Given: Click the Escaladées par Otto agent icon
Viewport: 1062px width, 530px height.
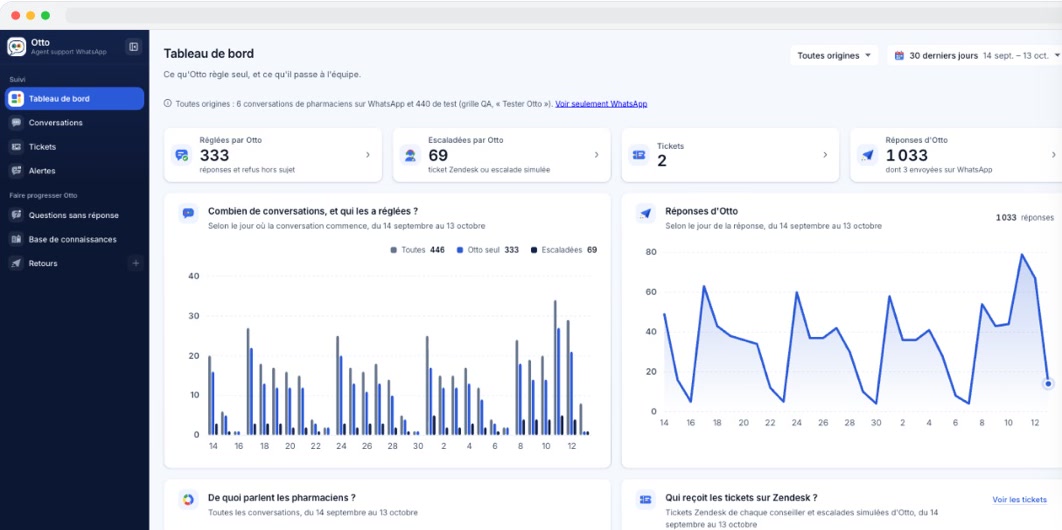Looking at the screenshot, I should pos(410,155).
